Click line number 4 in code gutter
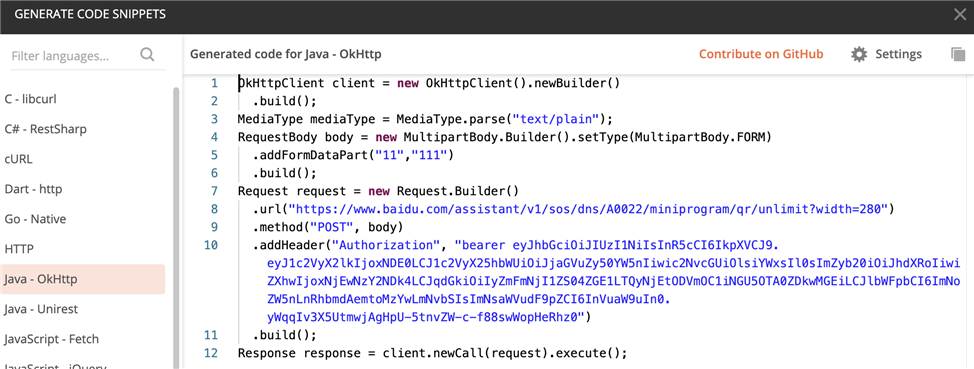This screenshot has height=369, width=974. click(x=214, y=137)
